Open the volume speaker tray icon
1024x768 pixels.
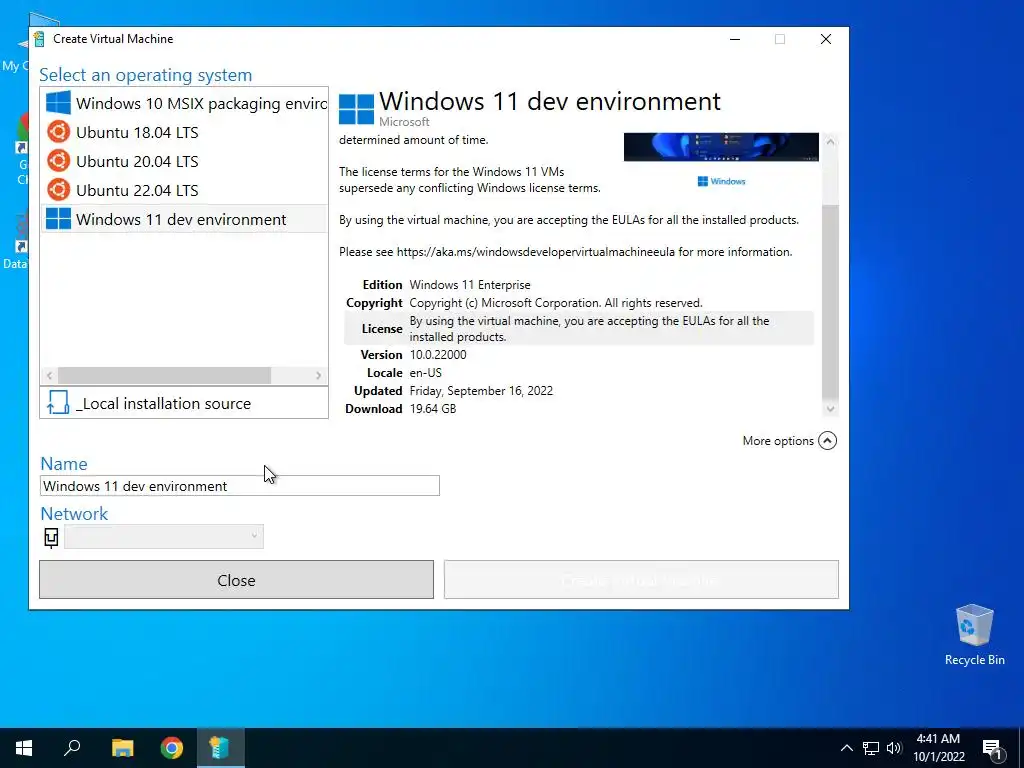point(894,748)
